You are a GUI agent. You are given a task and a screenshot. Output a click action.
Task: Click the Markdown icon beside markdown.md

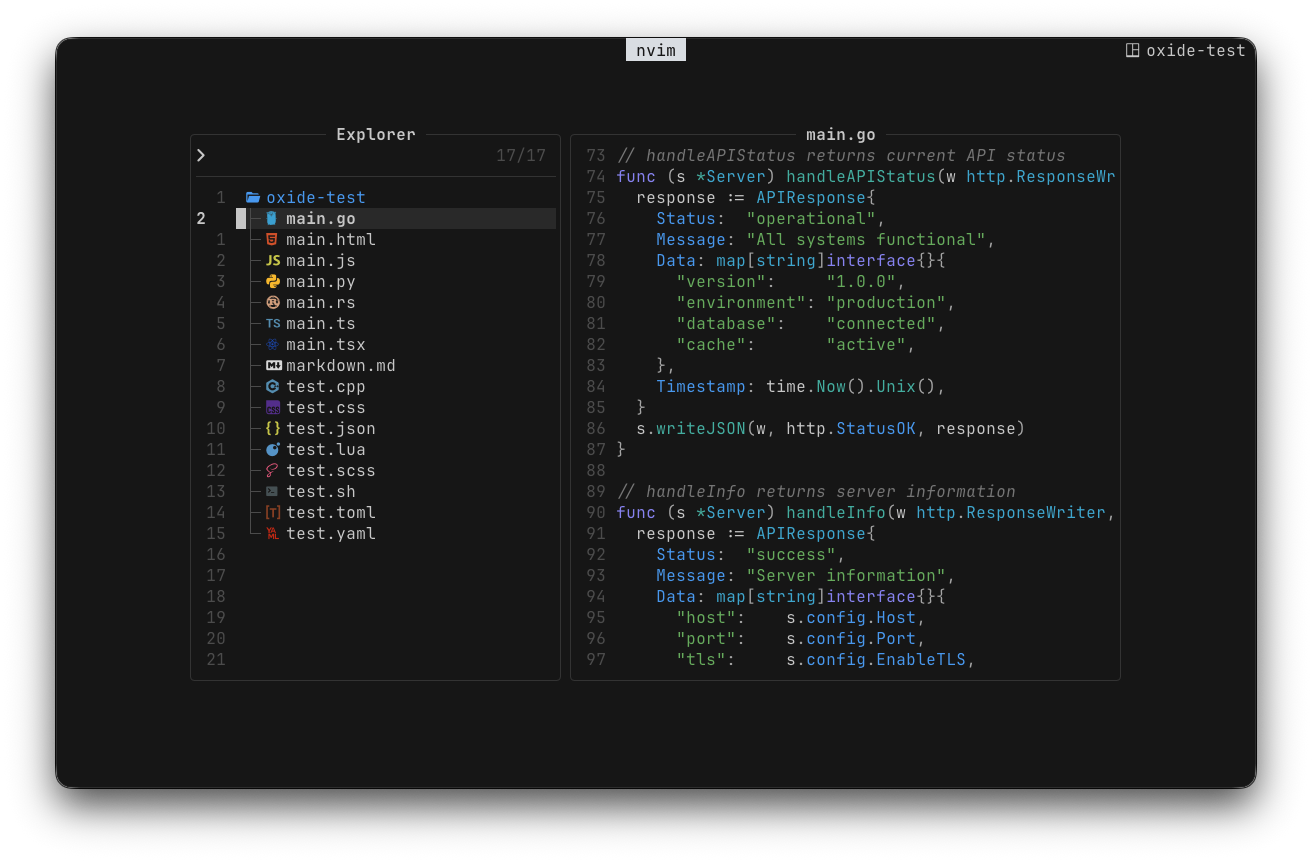(273, 365)
